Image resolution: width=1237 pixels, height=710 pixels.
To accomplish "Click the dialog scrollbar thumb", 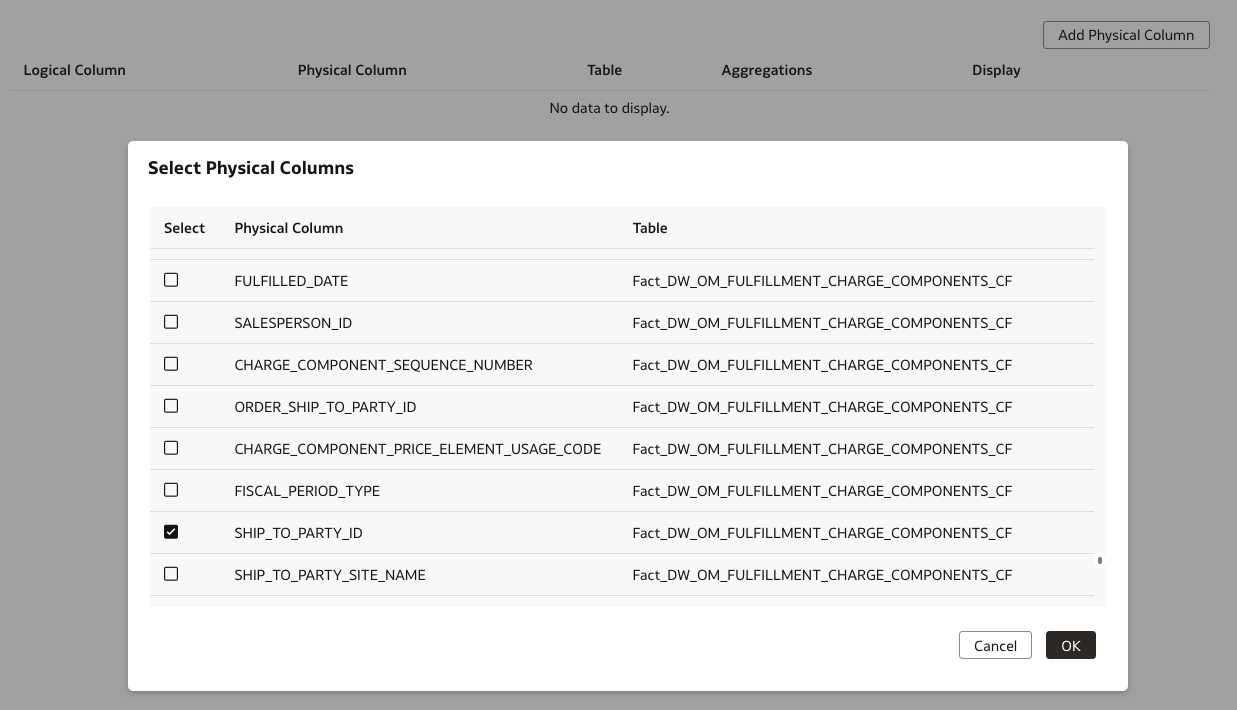I will pos(1100,562).
